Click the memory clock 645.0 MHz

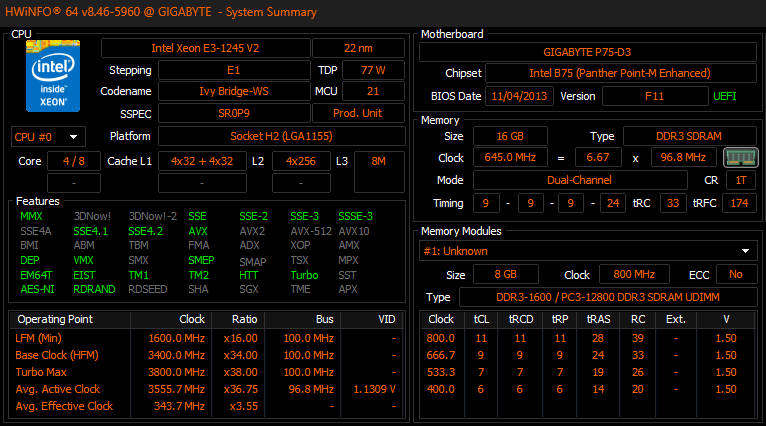[x=510, y=157]
